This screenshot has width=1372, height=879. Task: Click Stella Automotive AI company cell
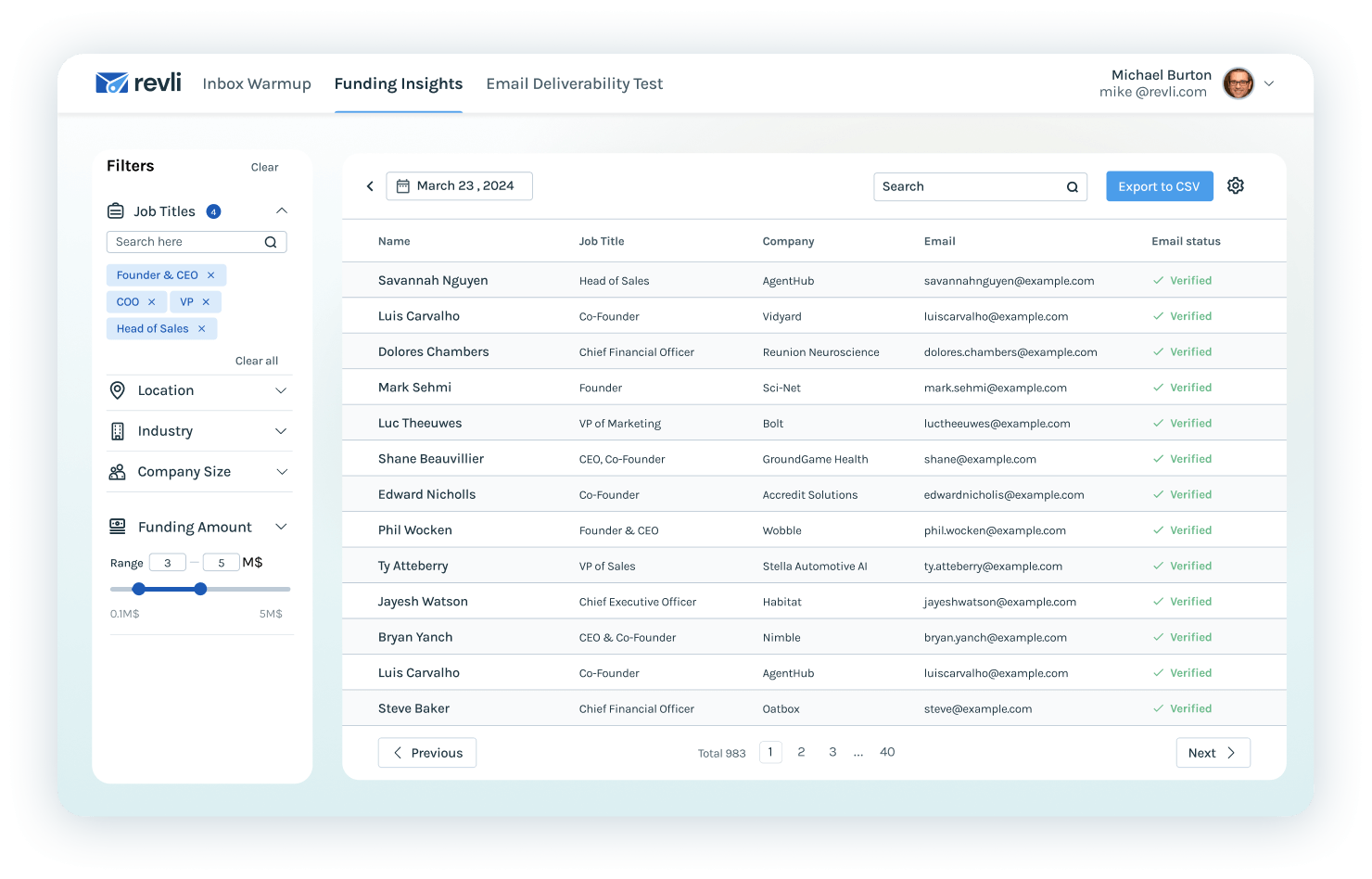[815, 567]
